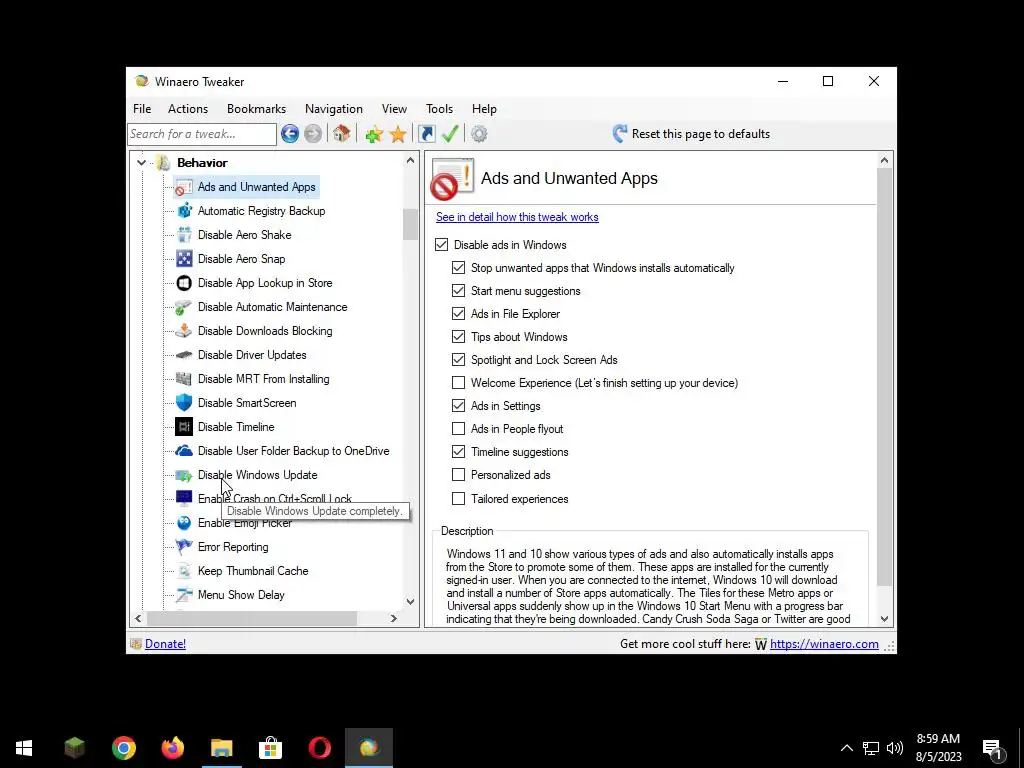Image resolution: width=1024 pixels, height=768 pixels.
Task: Open See in detail how this tweak works
Action: 517,217
